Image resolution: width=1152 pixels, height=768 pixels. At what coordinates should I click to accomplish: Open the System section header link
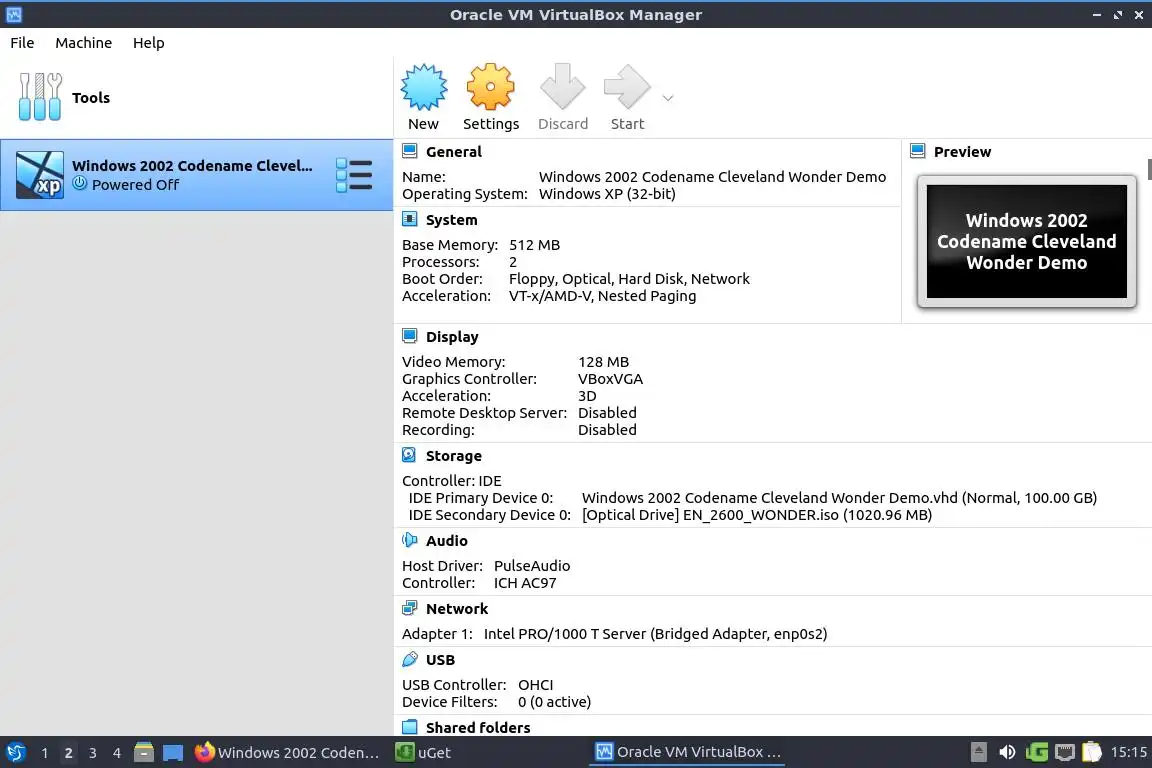451,220
